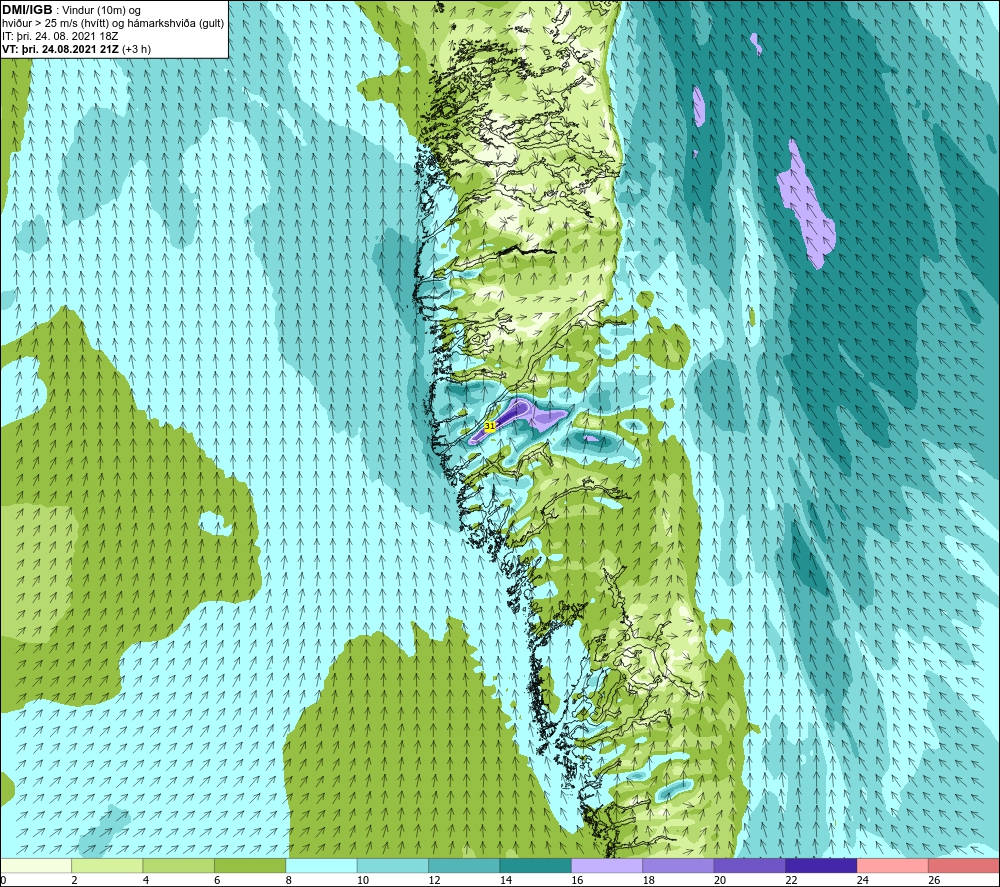
Task: Click the 12–14 m/s teal legend swatch
Action: pyautogui.click(x=464, y=865)
